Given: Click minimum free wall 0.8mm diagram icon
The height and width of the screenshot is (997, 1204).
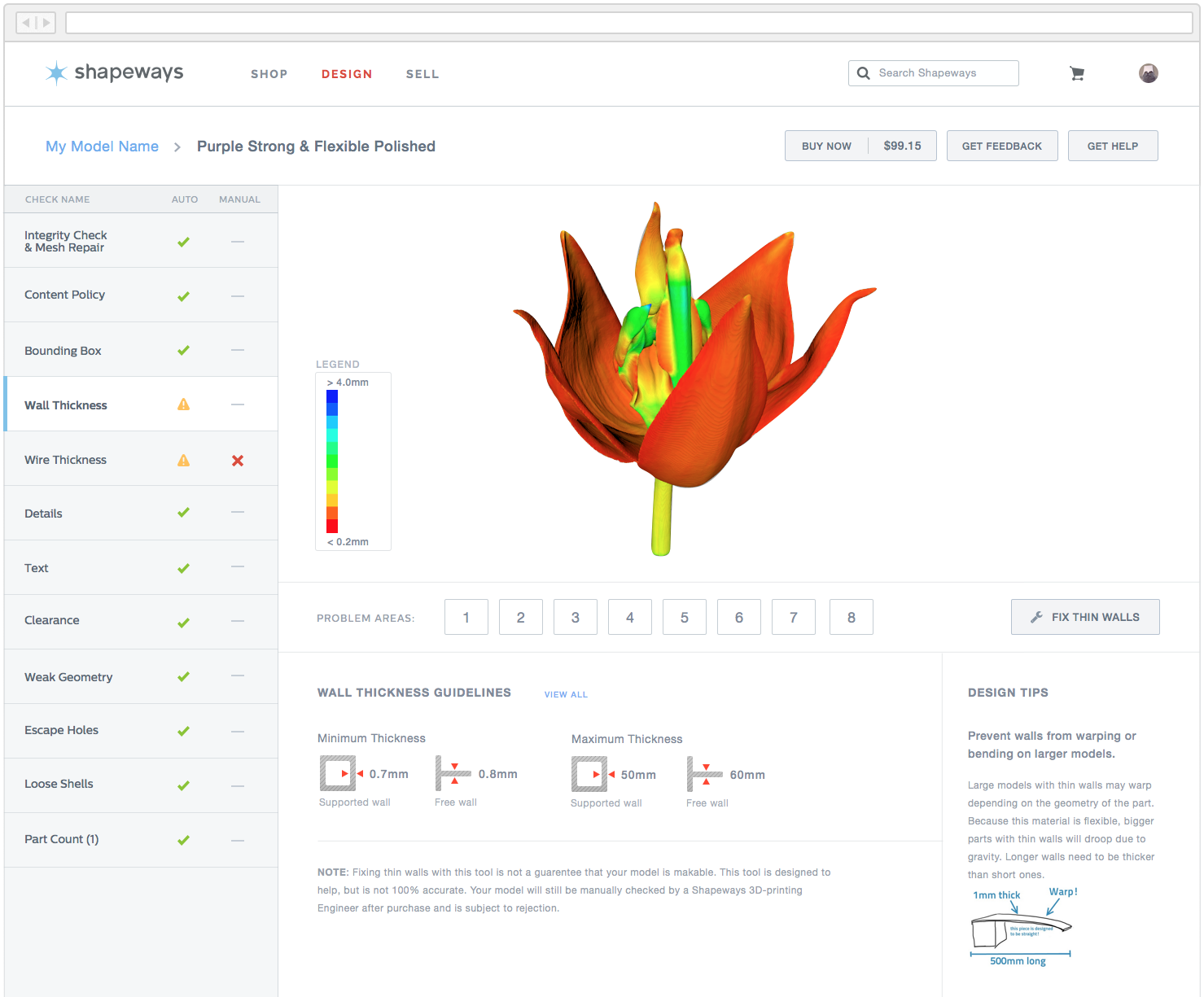Looking at the screenshot, I should click(x=453, y=773).
